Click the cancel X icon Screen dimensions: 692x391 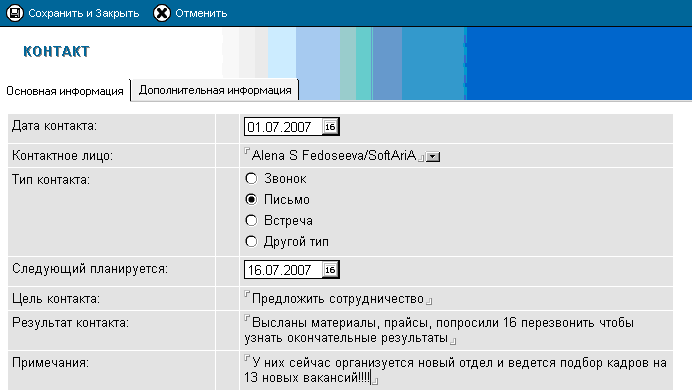coord(162,13)
